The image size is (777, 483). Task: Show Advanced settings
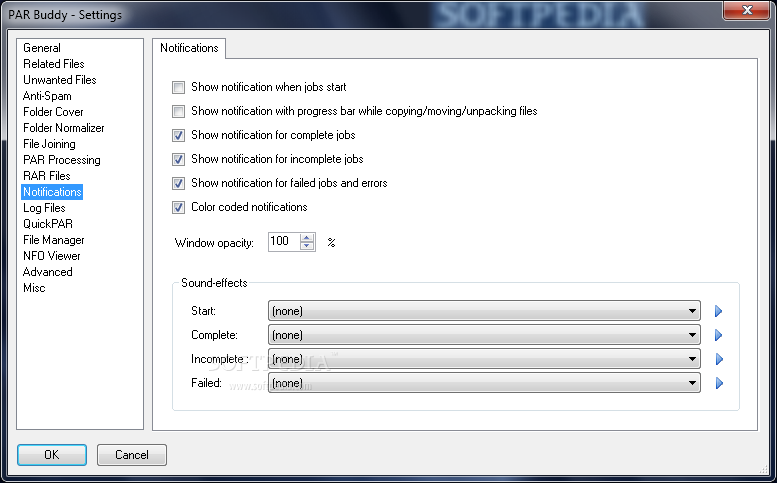tap(48, 272)
